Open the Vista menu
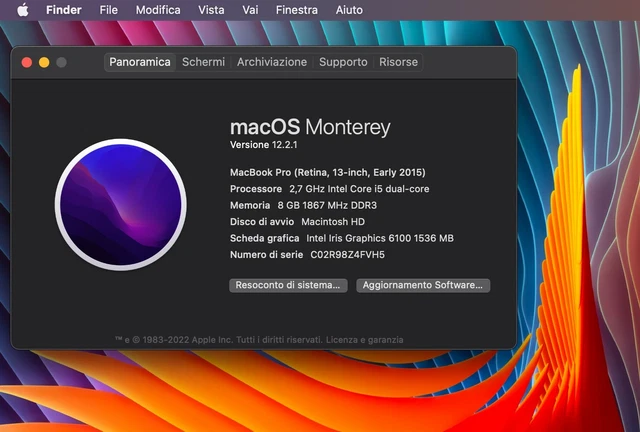Viewport: 640px width, 432px height. (x=211, y=10)
